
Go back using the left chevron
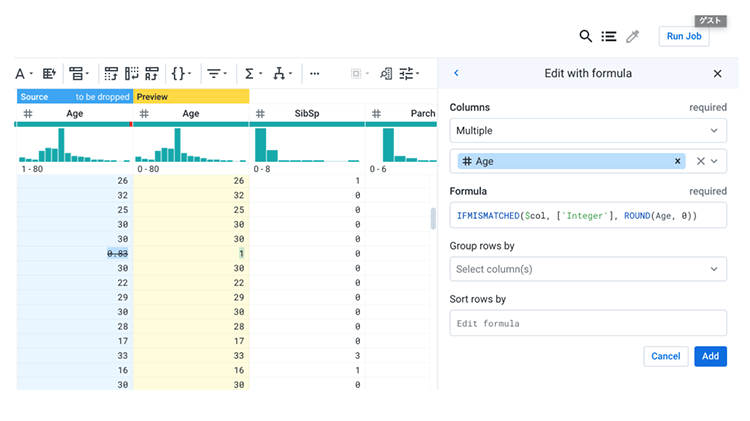coord(457,73)
